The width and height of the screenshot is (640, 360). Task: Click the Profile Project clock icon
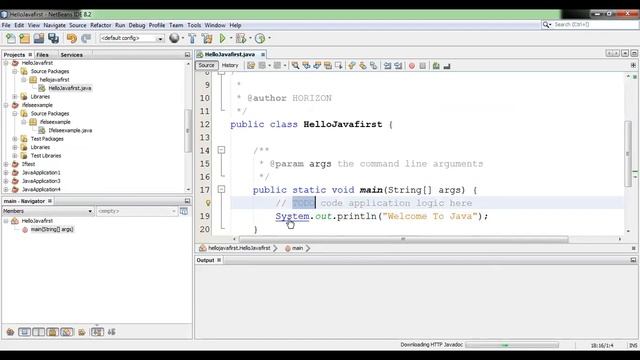[260, 38]
